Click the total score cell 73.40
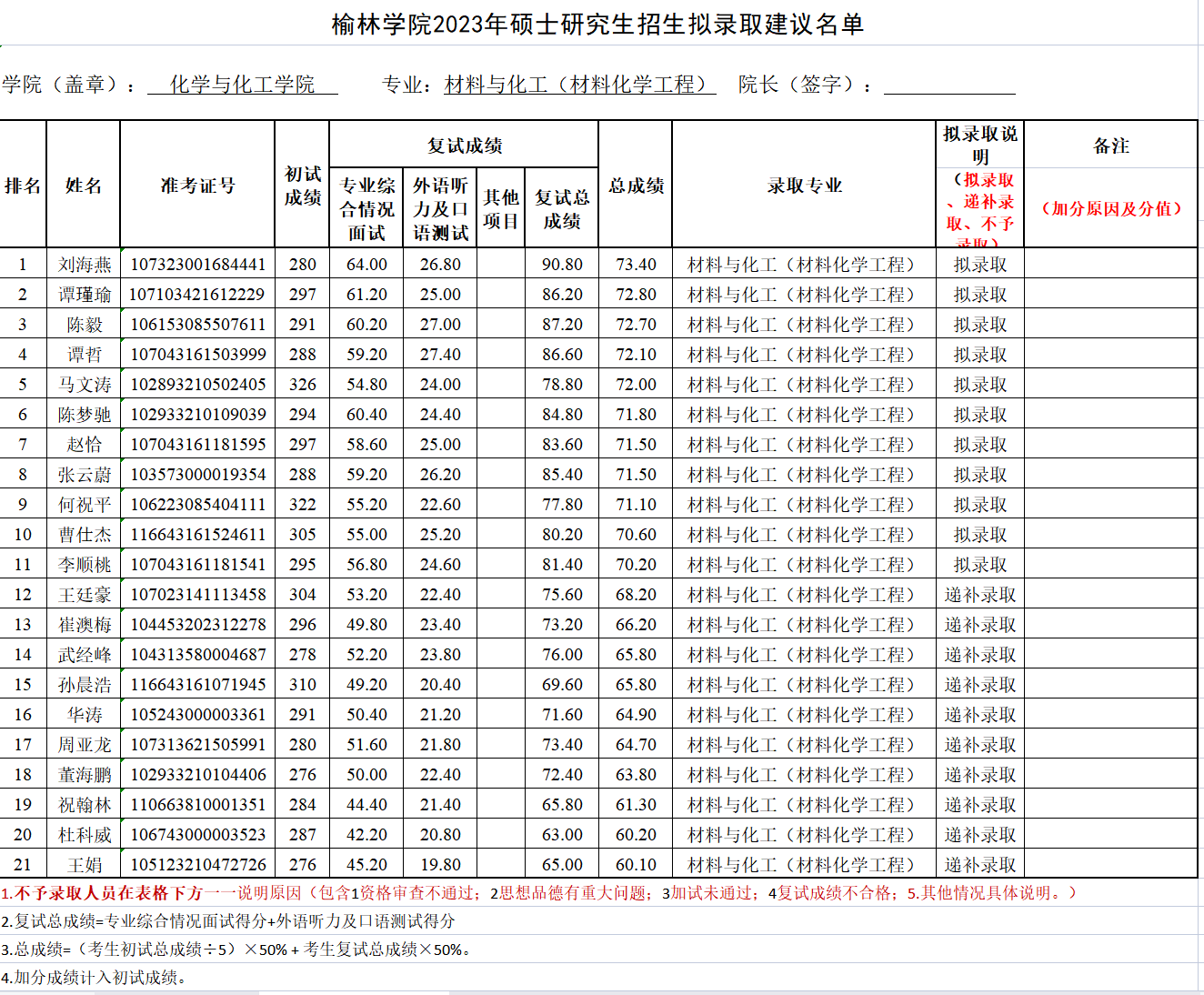This screenshot has width=1204, height=995. coord(636,265)
